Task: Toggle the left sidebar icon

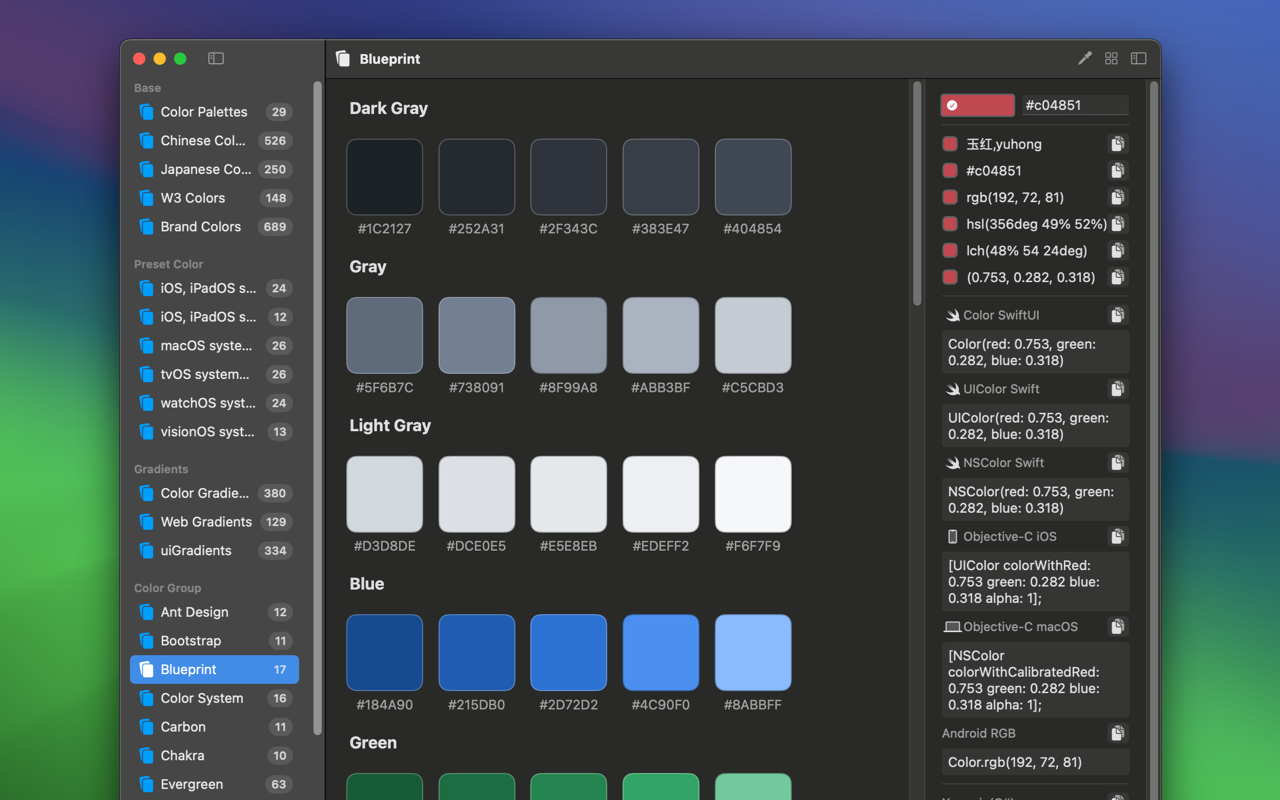Action: click(216, 59)
